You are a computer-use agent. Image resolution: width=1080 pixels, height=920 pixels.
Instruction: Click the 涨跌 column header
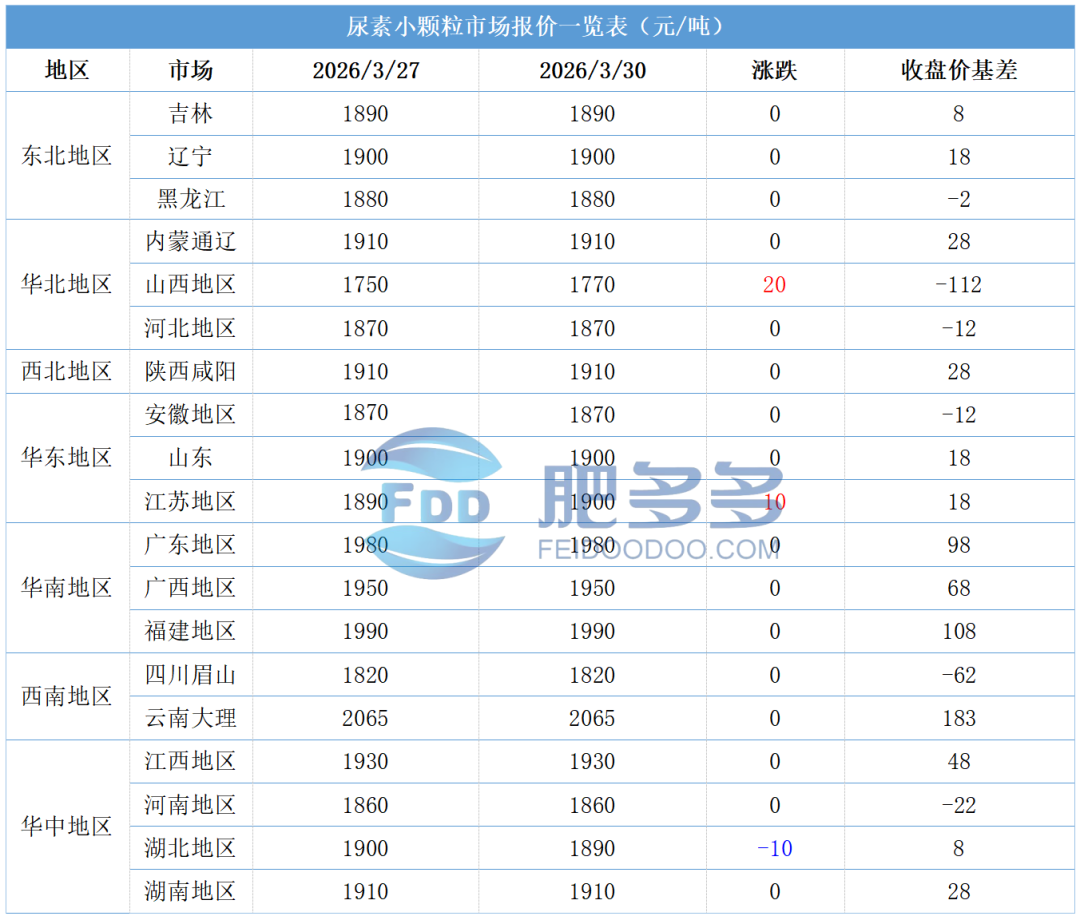775,70
